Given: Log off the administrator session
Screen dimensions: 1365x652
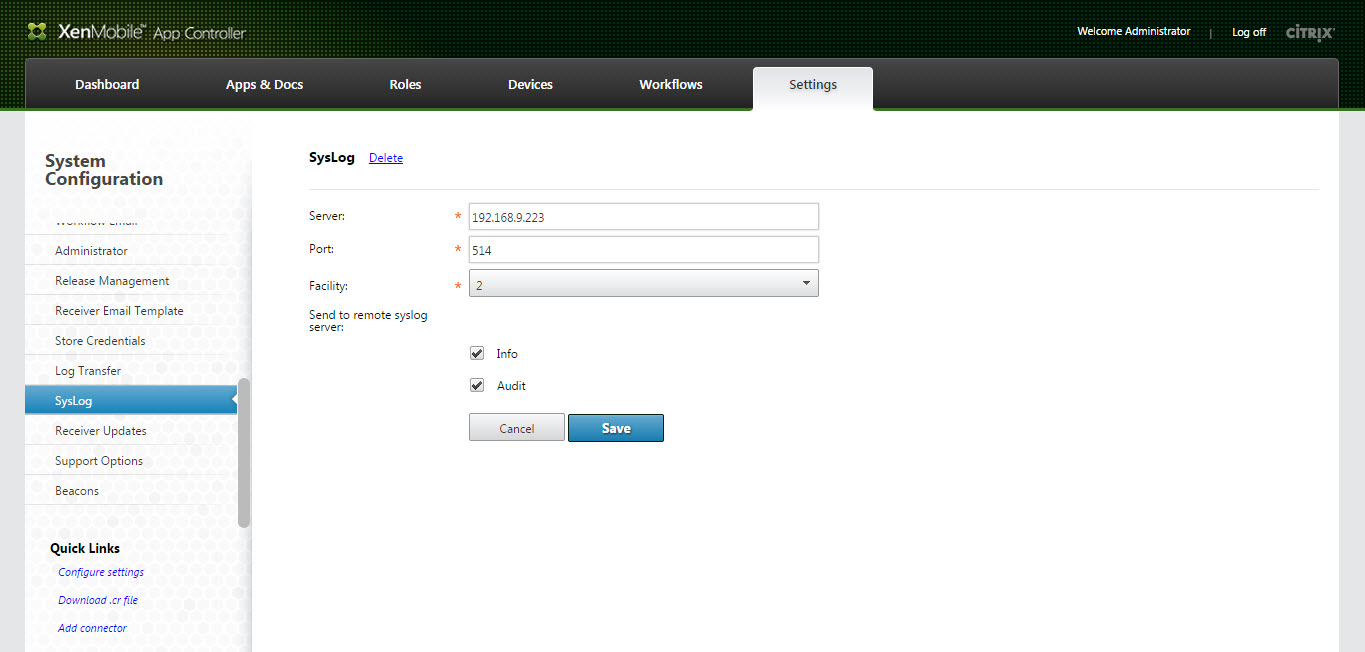Looking at the screenshot, I should (x=1249, y=32).
